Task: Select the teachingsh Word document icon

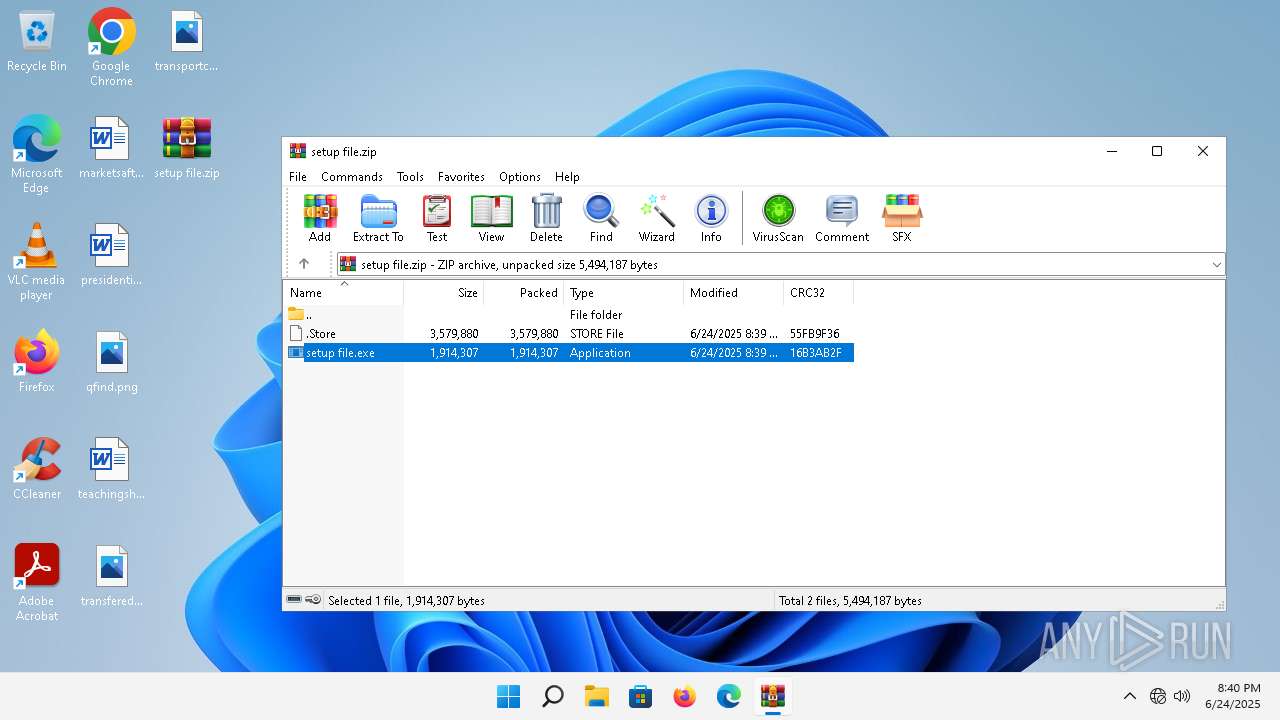Action: click(x=111, y=468)
